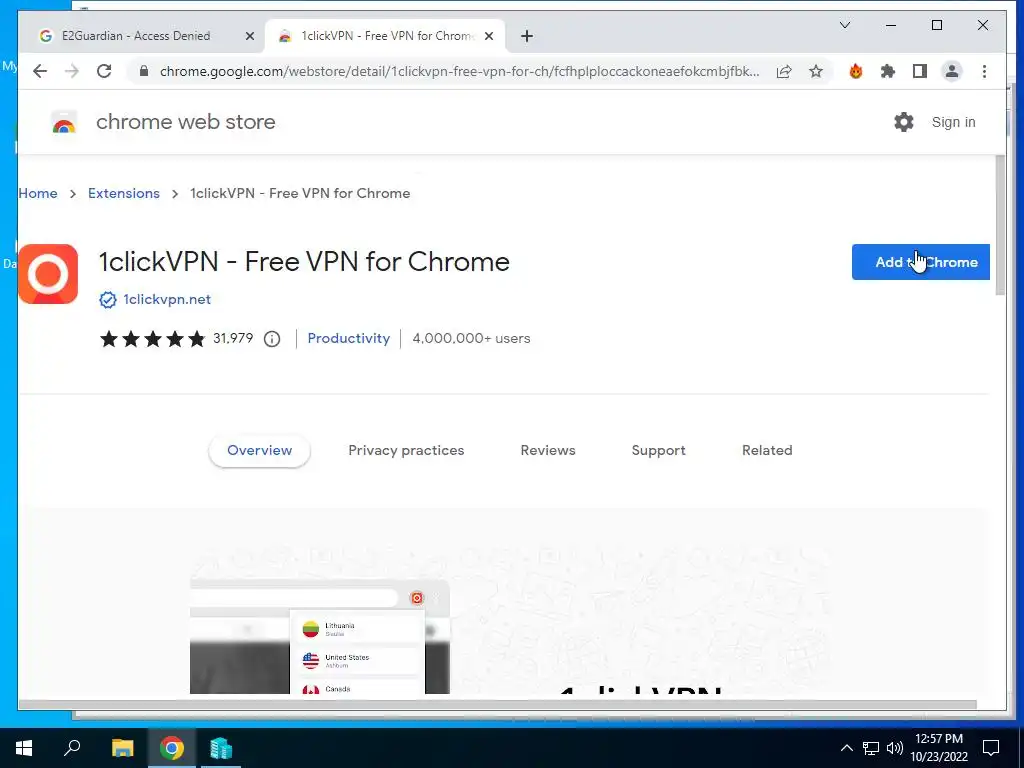Open taskbar search magnifier
1024x768 pixels.
click(72, 748)
